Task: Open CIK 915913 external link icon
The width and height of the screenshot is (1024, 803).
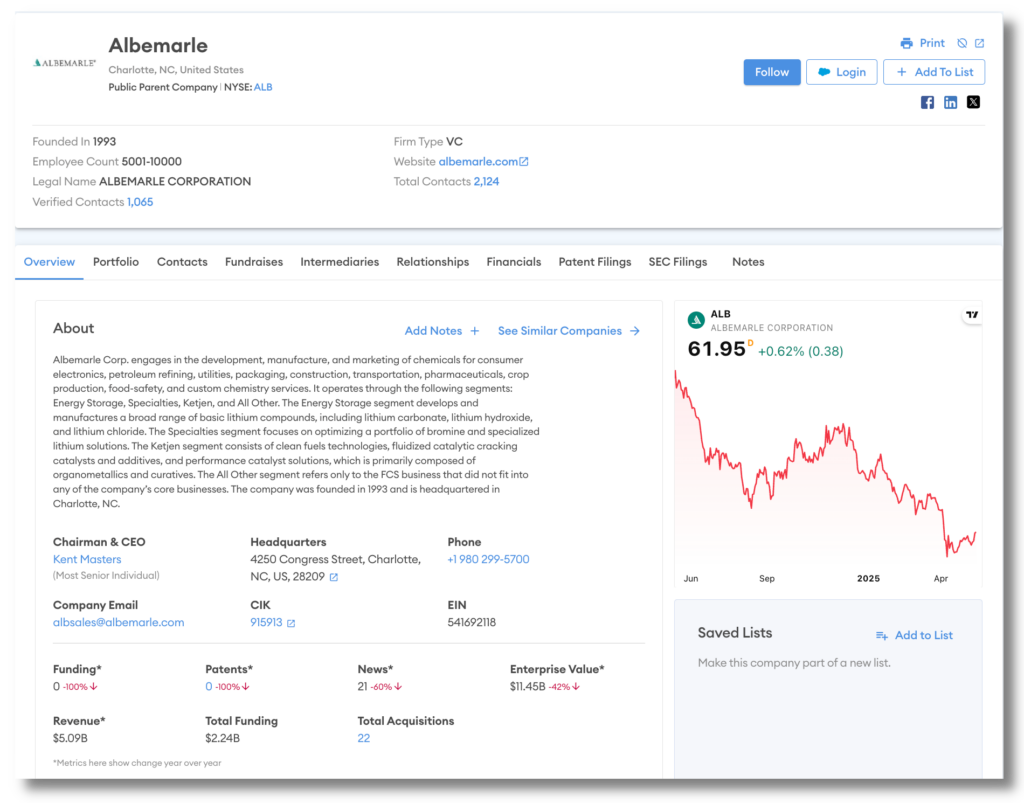Action: click(x=291, y=623)
